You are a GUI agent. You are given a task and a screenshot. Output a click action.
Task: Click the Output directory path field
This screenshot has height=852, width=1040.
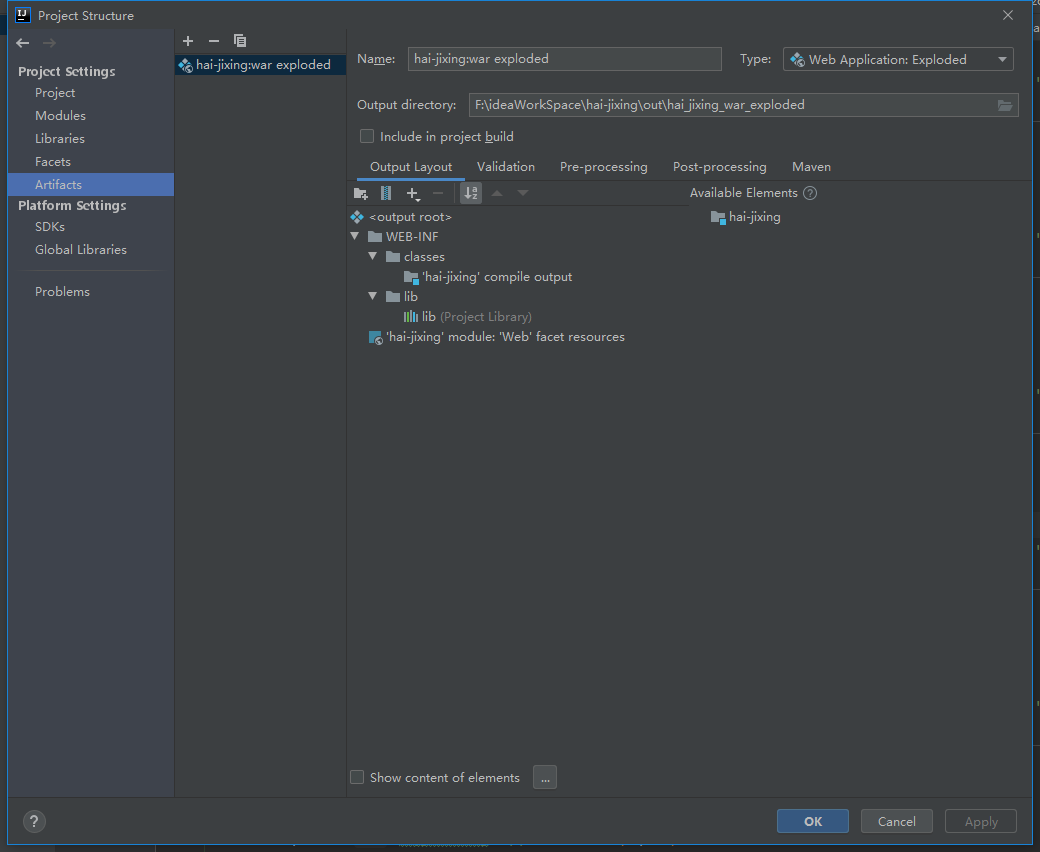tap(732, 105)
